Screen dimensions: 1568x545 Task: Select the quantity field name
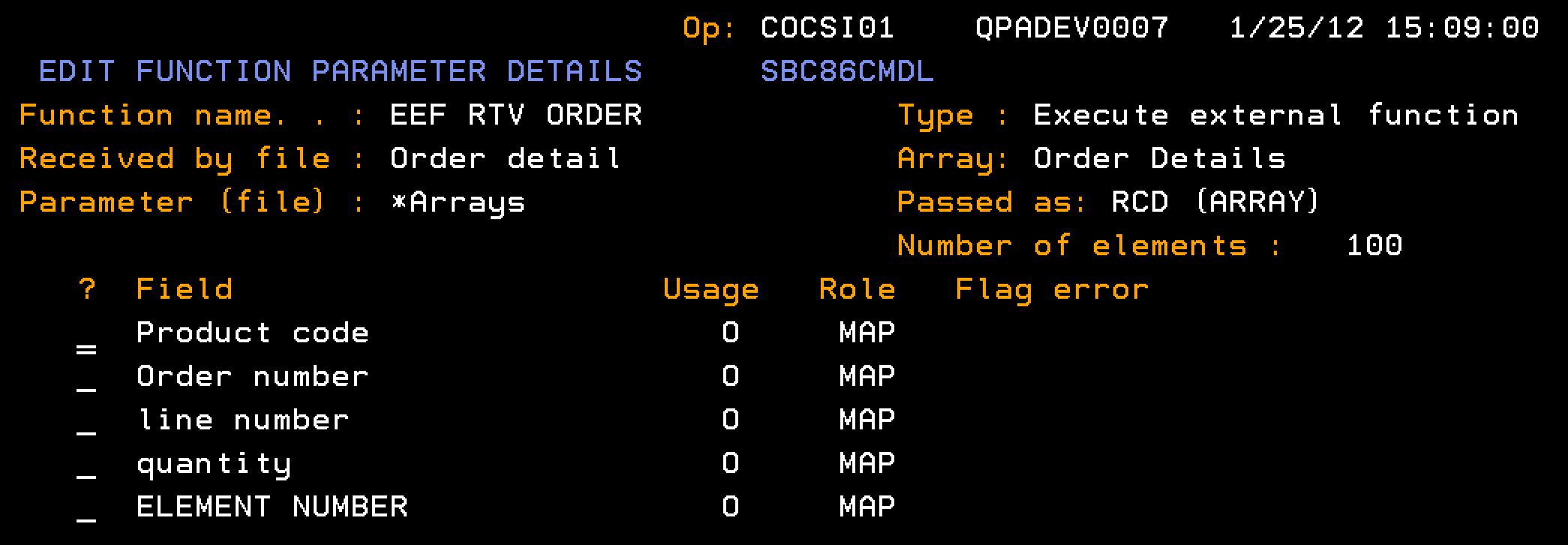click(214, 464)
